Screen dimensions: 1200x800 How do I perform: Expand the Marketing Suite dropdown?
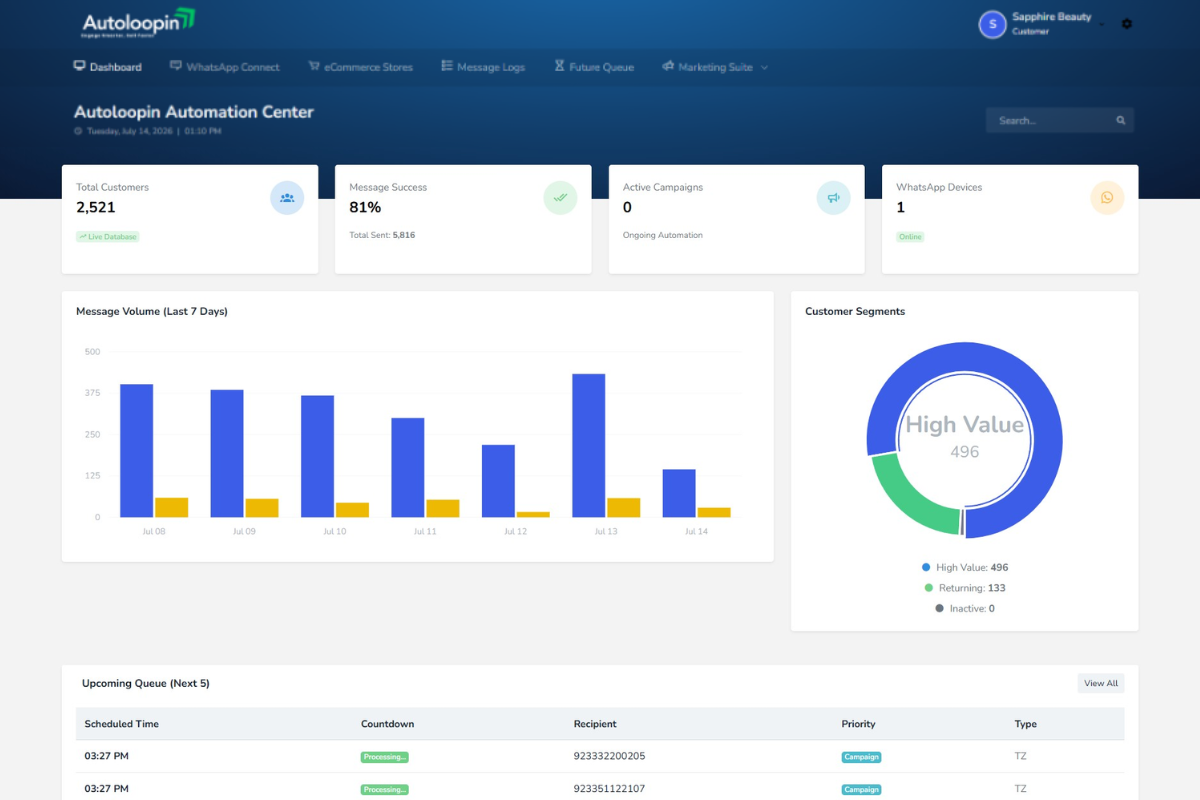(x=715, y=67)
